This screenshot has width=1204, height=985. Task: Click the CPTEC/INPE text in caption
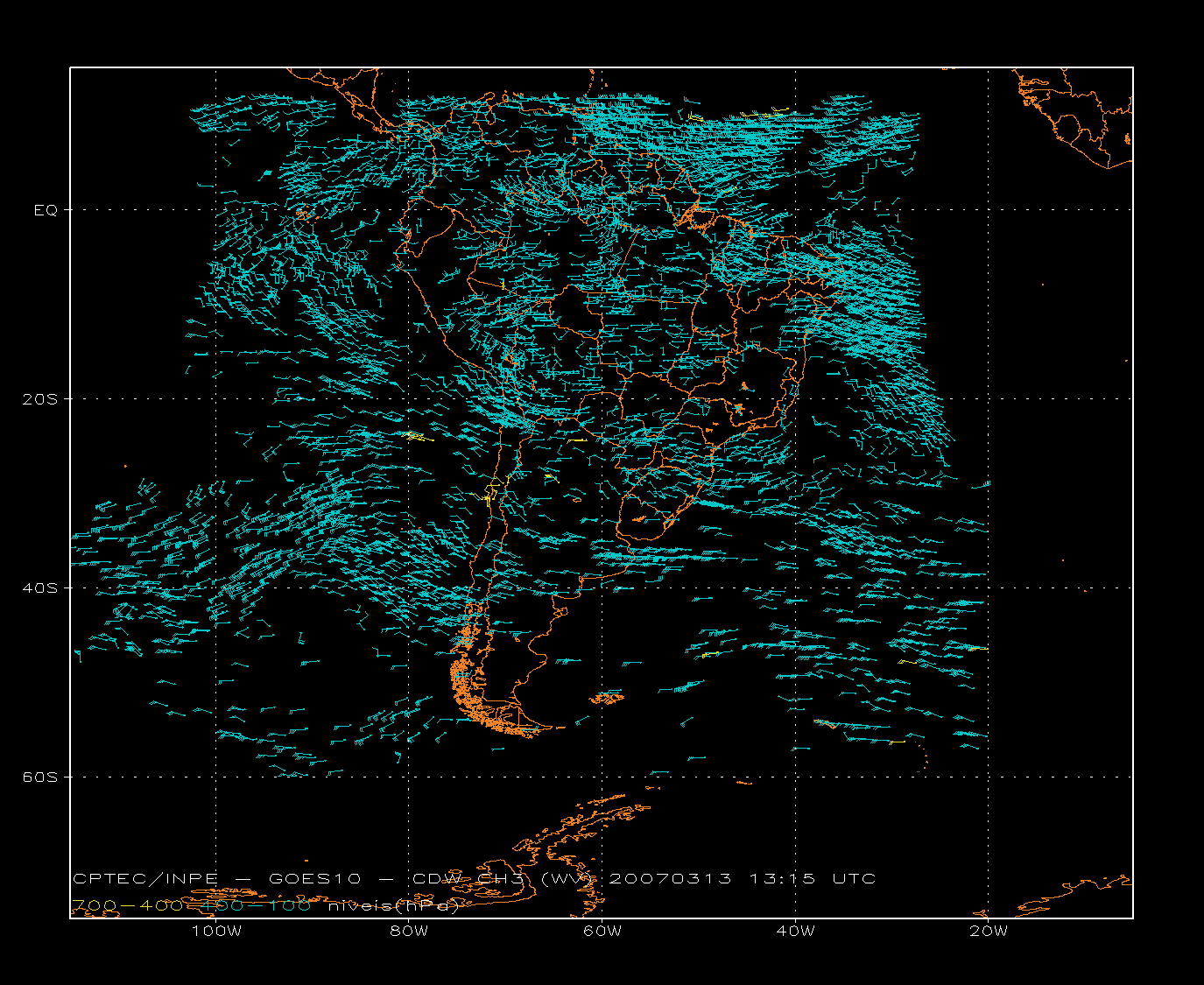click(145, 878)
